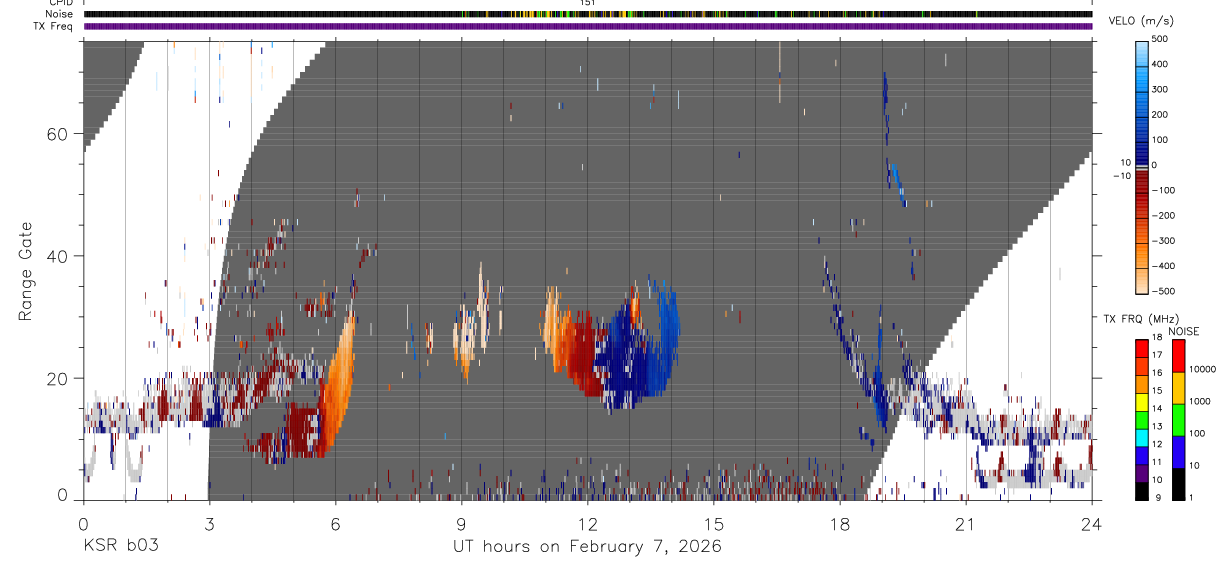Click the 18 tick on the UT hours axis

click(840, 524)
